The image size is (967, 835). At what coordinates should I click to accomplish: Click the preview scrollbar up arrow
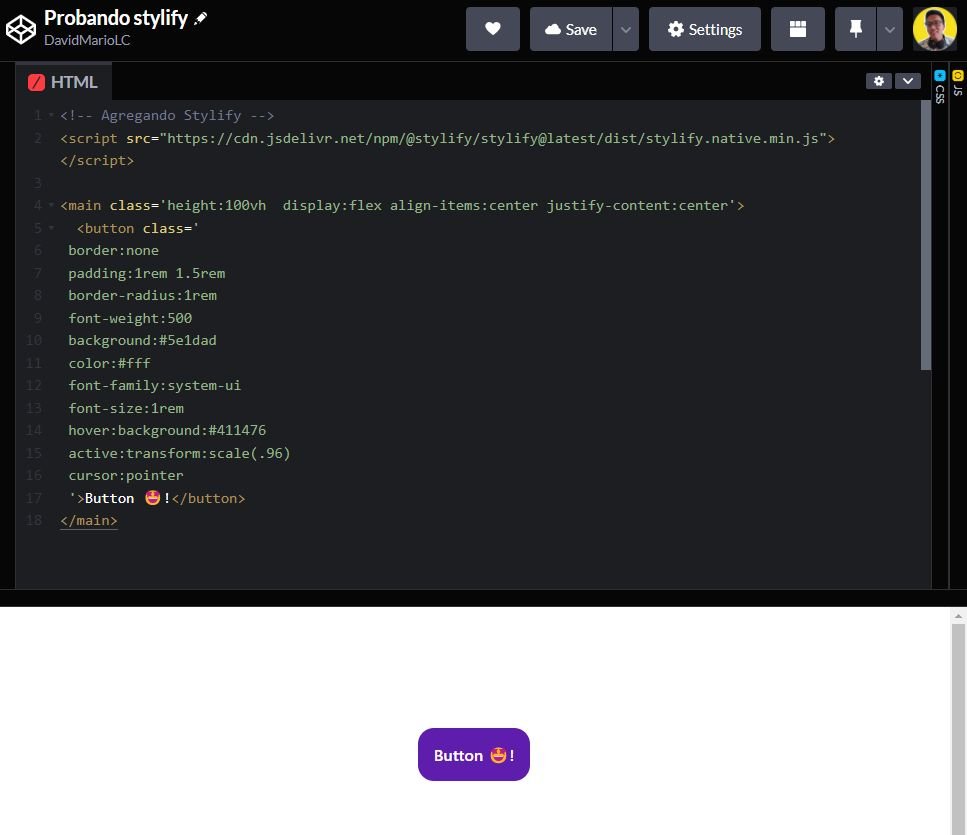[x=958, y=615]
